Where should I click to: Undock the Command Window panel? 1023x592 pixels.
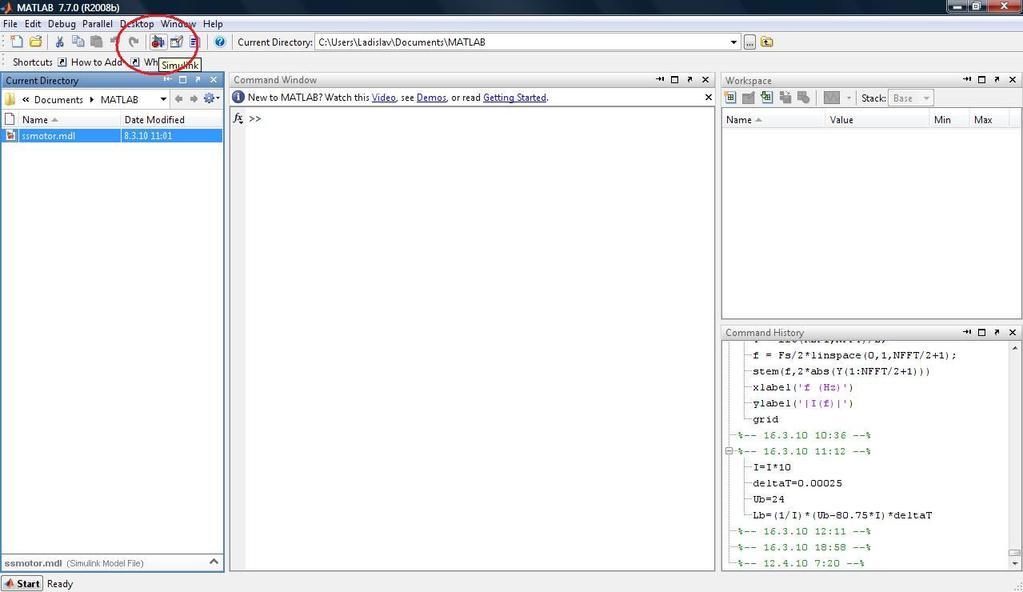(690, 80)
